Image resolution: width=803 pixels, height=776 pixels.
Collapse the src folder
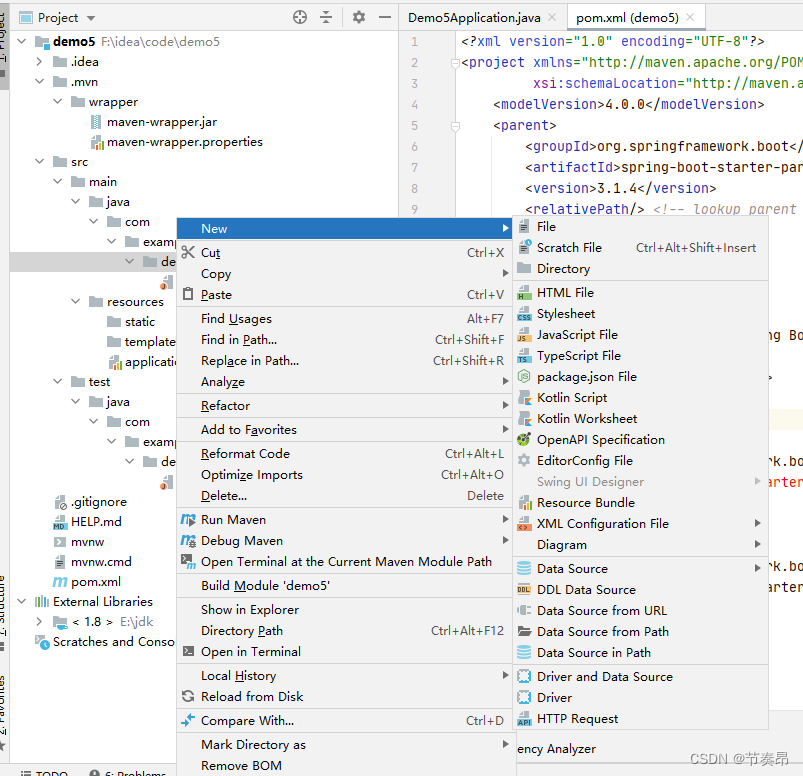(x=39, y=161)
